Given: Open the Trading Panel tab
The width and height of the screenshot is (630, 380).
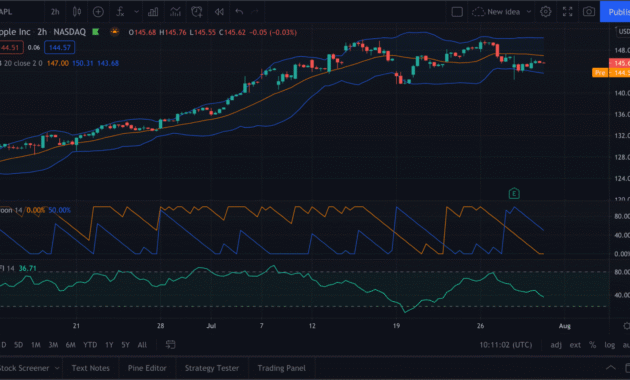Looking at the screenshot, I should point(282,368).
